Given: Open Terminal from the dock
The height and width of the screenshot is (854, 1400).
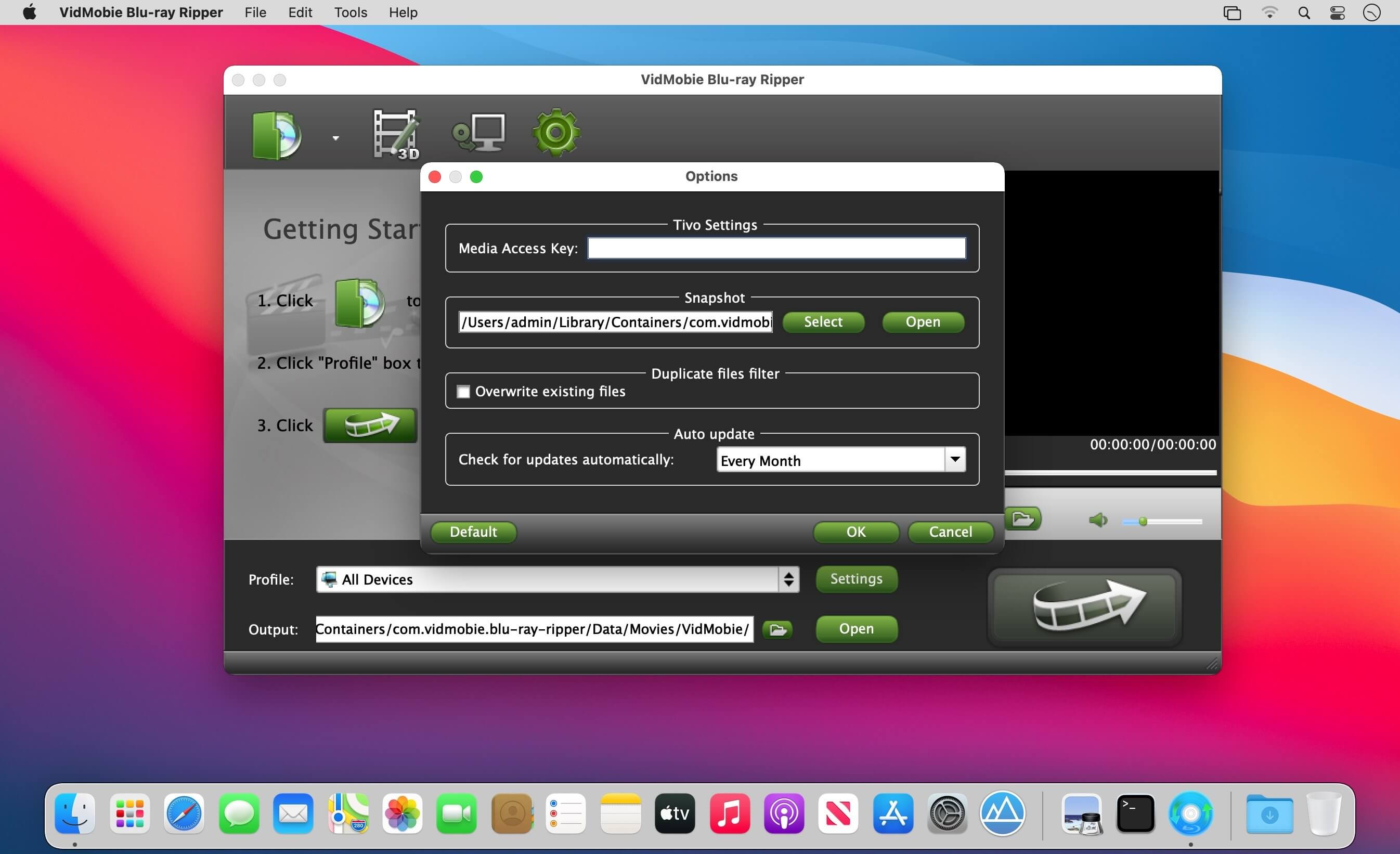Looking at the screenshot, I should point(1135,813).
